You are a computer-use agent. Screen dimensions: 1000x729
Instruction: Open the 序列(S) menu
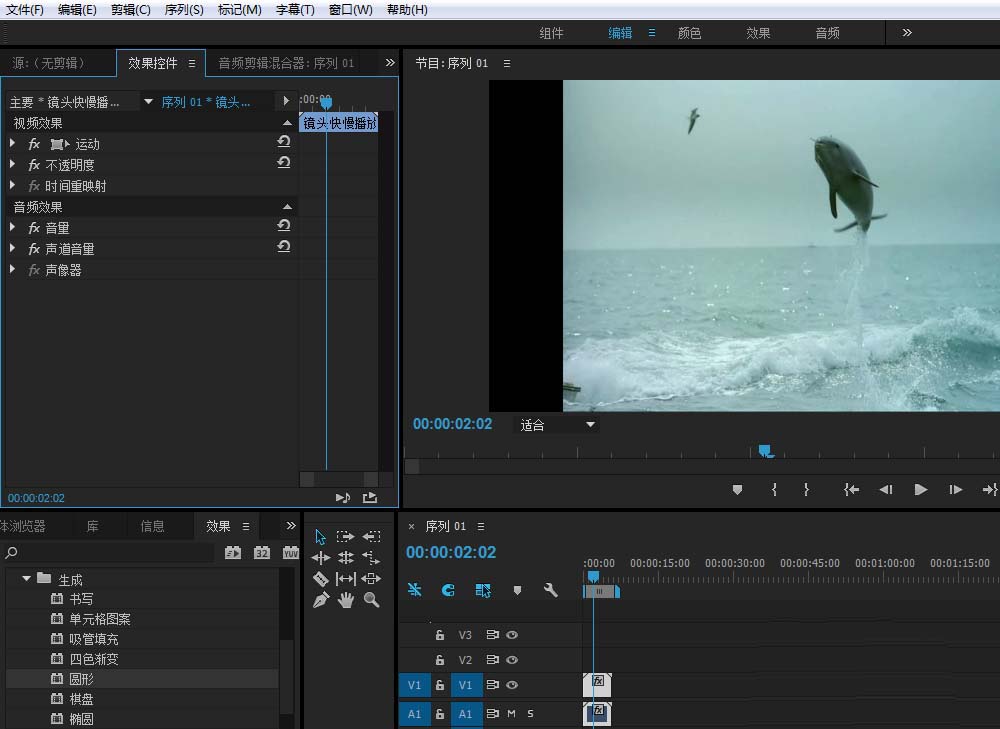coord(183,10)
